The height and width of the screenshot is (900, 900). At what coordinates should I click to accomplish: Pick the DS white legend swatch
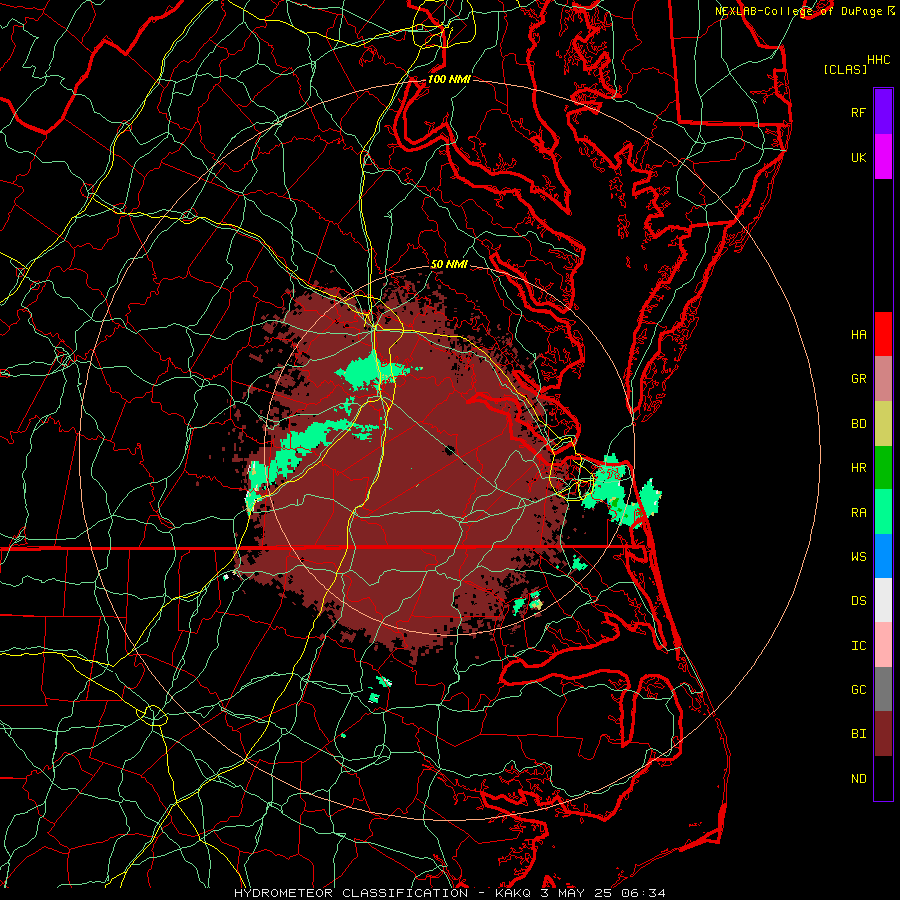pyautogui.click(x=883, y=600)
